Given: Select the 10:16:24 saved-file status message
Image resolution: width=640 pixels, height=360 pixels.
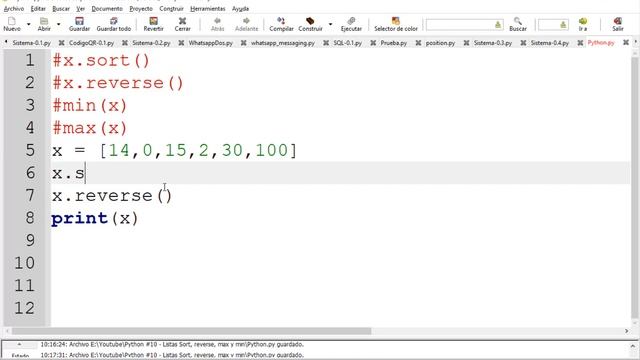Looking at the screenshot, I should coord(172,344).
